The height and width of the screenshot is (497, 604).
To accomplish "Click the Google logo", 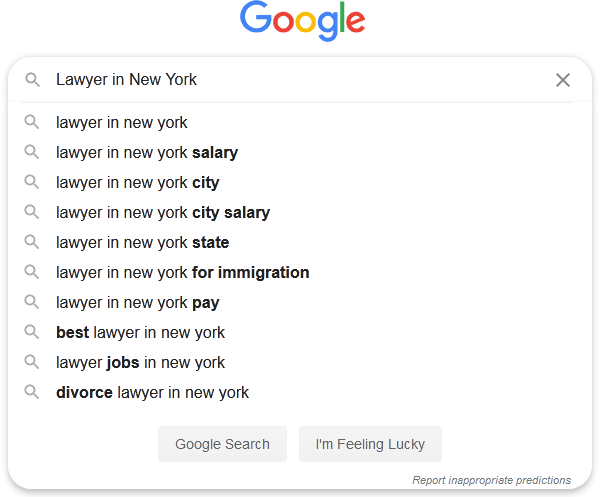I will click(x=302, y=22).
